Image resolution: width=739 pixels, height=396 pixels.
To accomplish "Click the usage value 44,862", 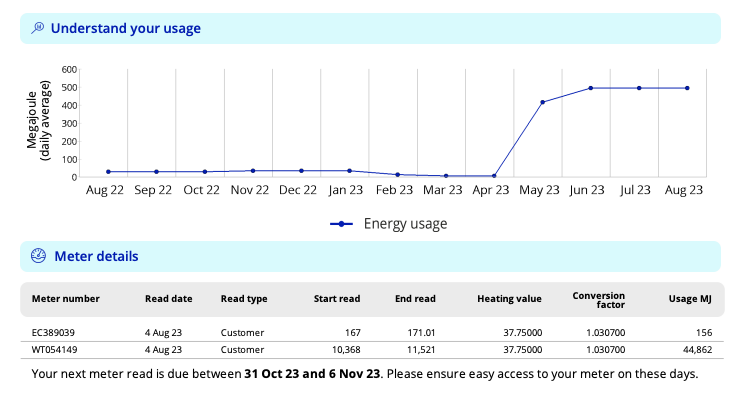I will coord(698,350).
